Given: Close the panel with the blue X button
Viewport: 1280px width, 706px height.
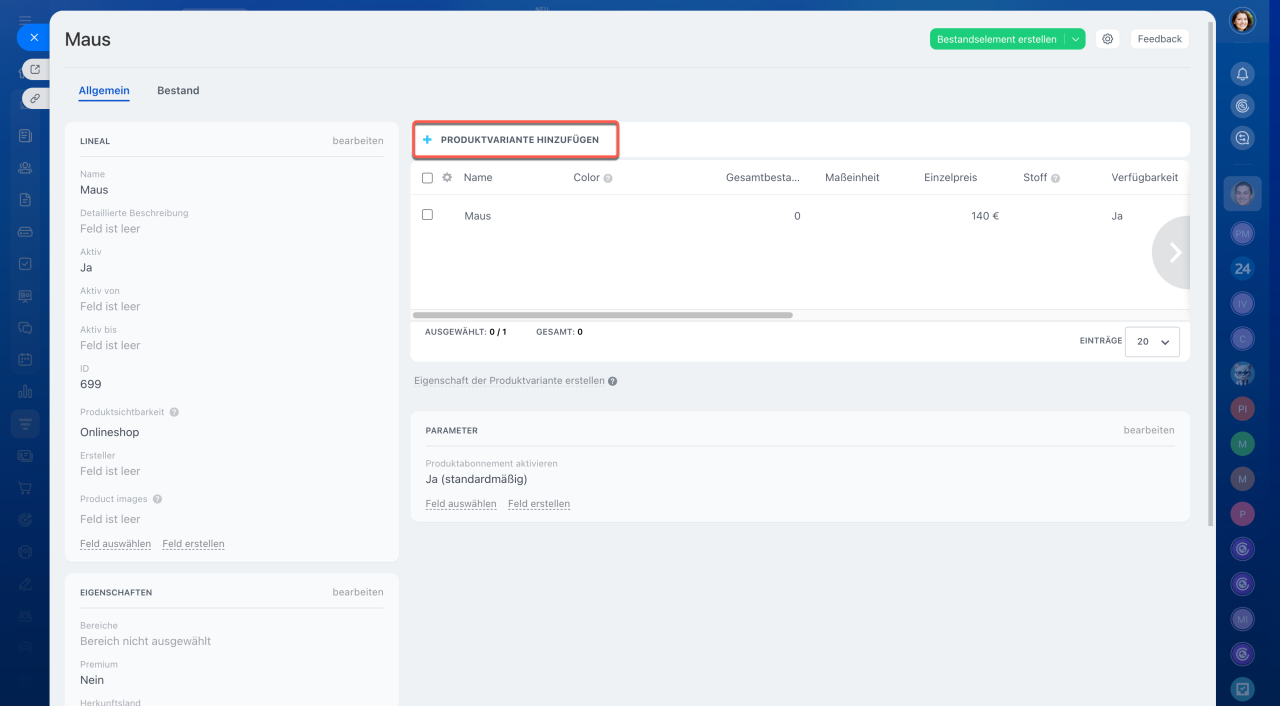Looking at the screenshot, I should point(33,37).
